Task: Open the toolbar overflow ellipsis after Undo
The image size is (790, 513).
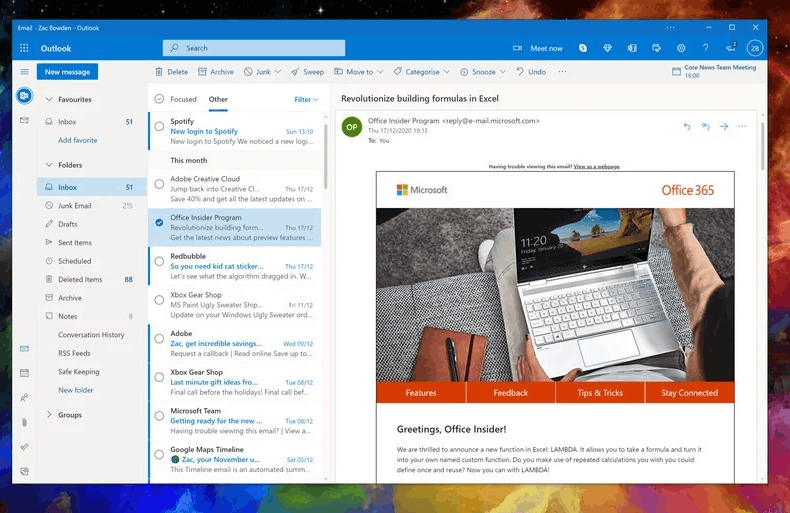Action: pos(562,72)
